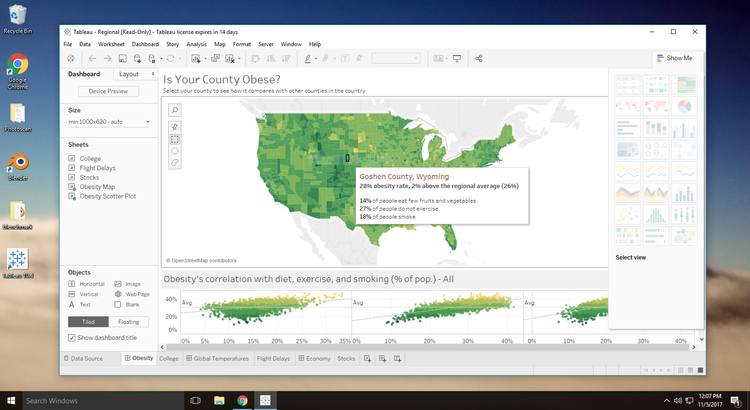Expand the Pause Auto Updates dropdown arrow
Image resolution: width=750 pixels, height=410 pixels.
click(161, 59)
